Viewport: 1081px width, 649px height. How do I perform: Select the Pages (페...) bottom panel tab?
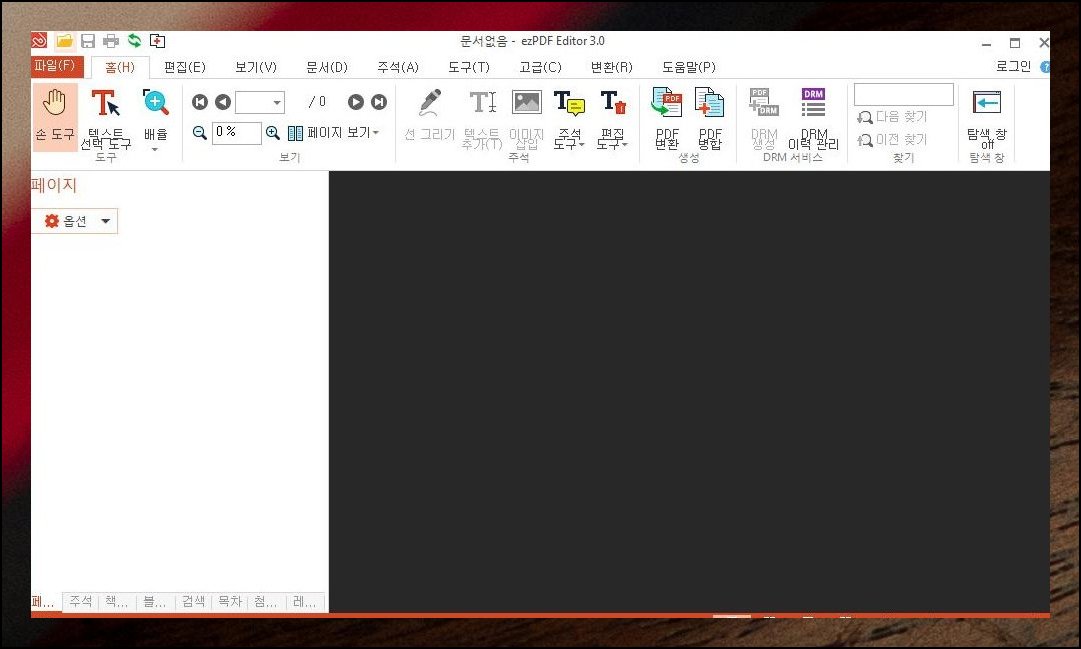43,602
